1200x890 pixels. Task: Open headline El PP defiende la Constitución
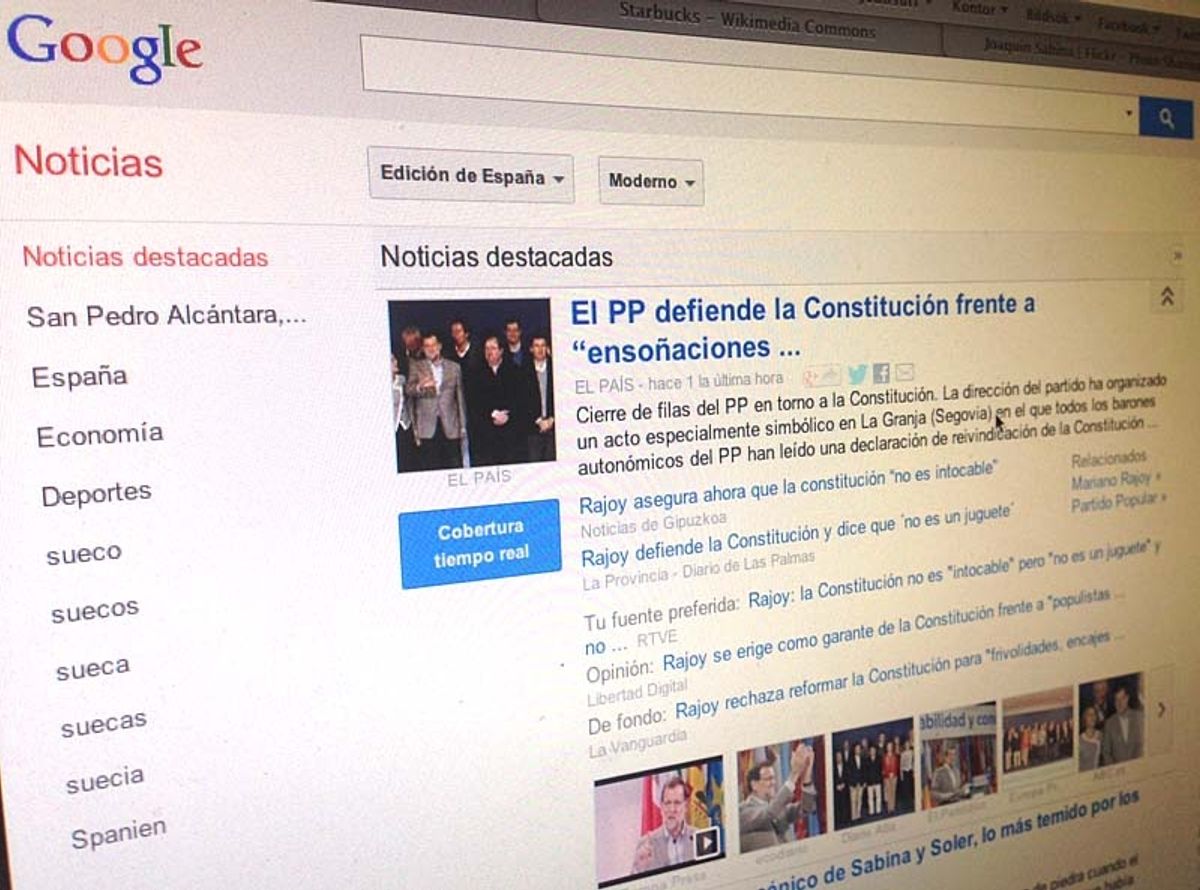coord(803,326)
